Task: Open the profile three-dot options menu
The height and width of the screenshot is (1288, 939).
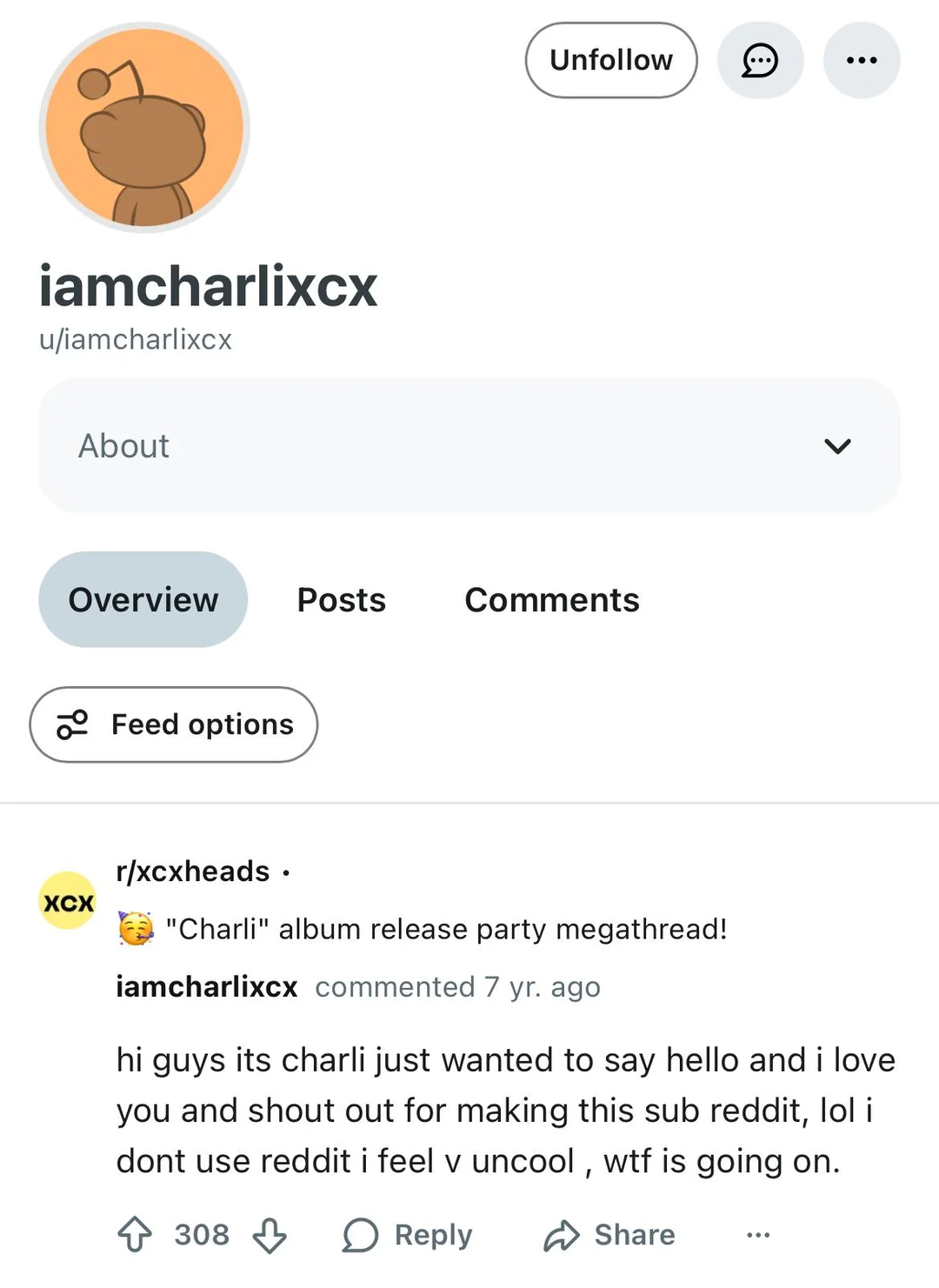Action: coord(861,61)
